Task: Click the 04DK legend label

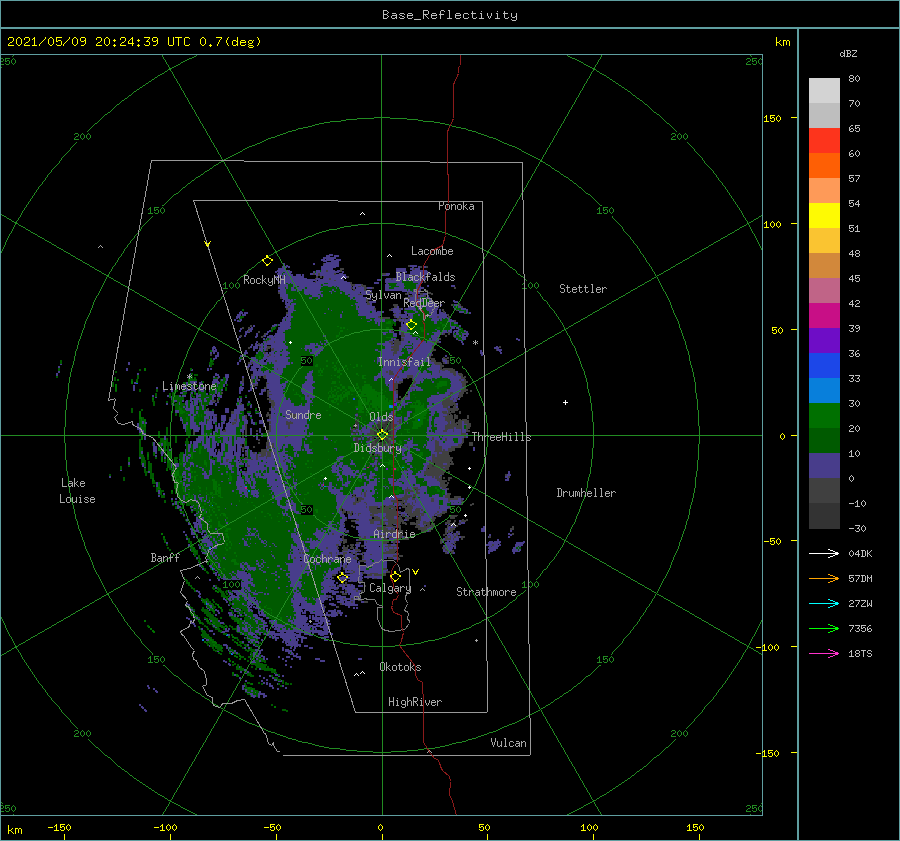Action: [860, 553]
